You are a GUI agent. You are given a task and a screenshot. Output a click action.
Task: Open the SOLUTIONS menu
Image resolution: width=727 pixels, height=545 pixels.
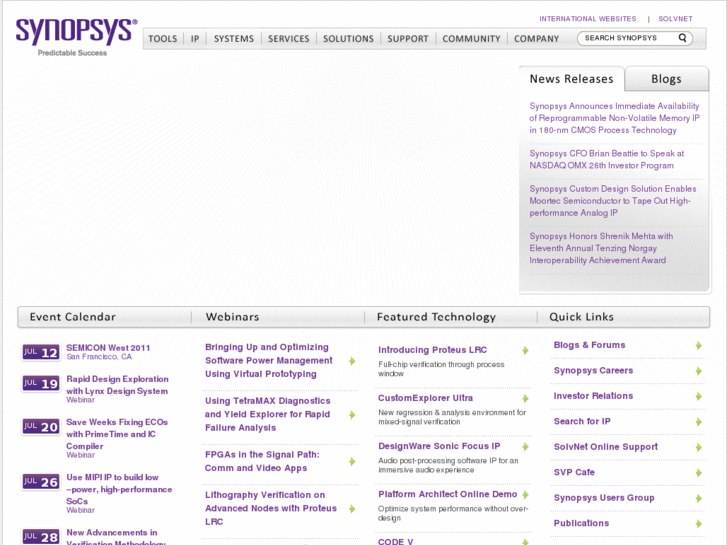point(348,39)
